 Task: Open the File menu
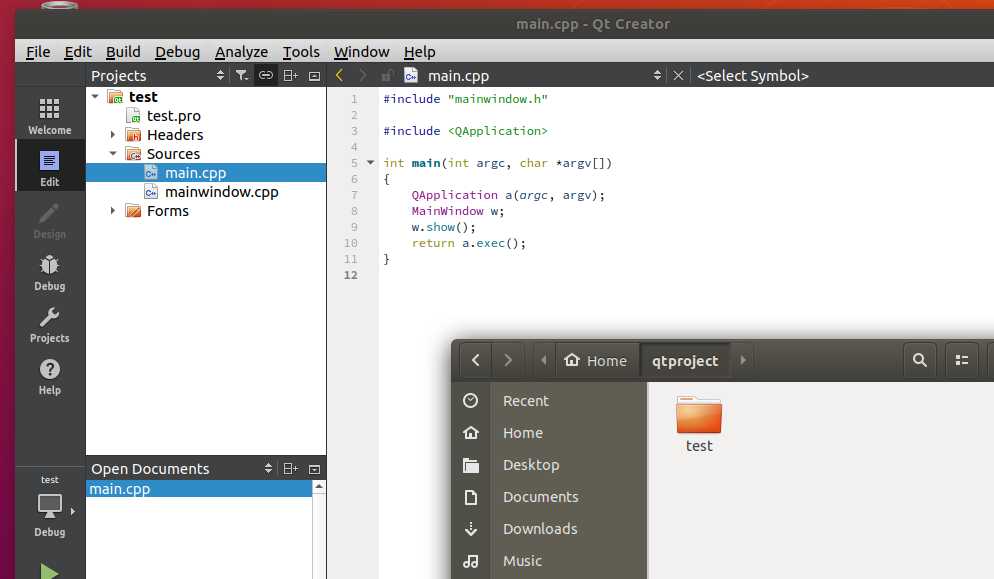(38, 52)
